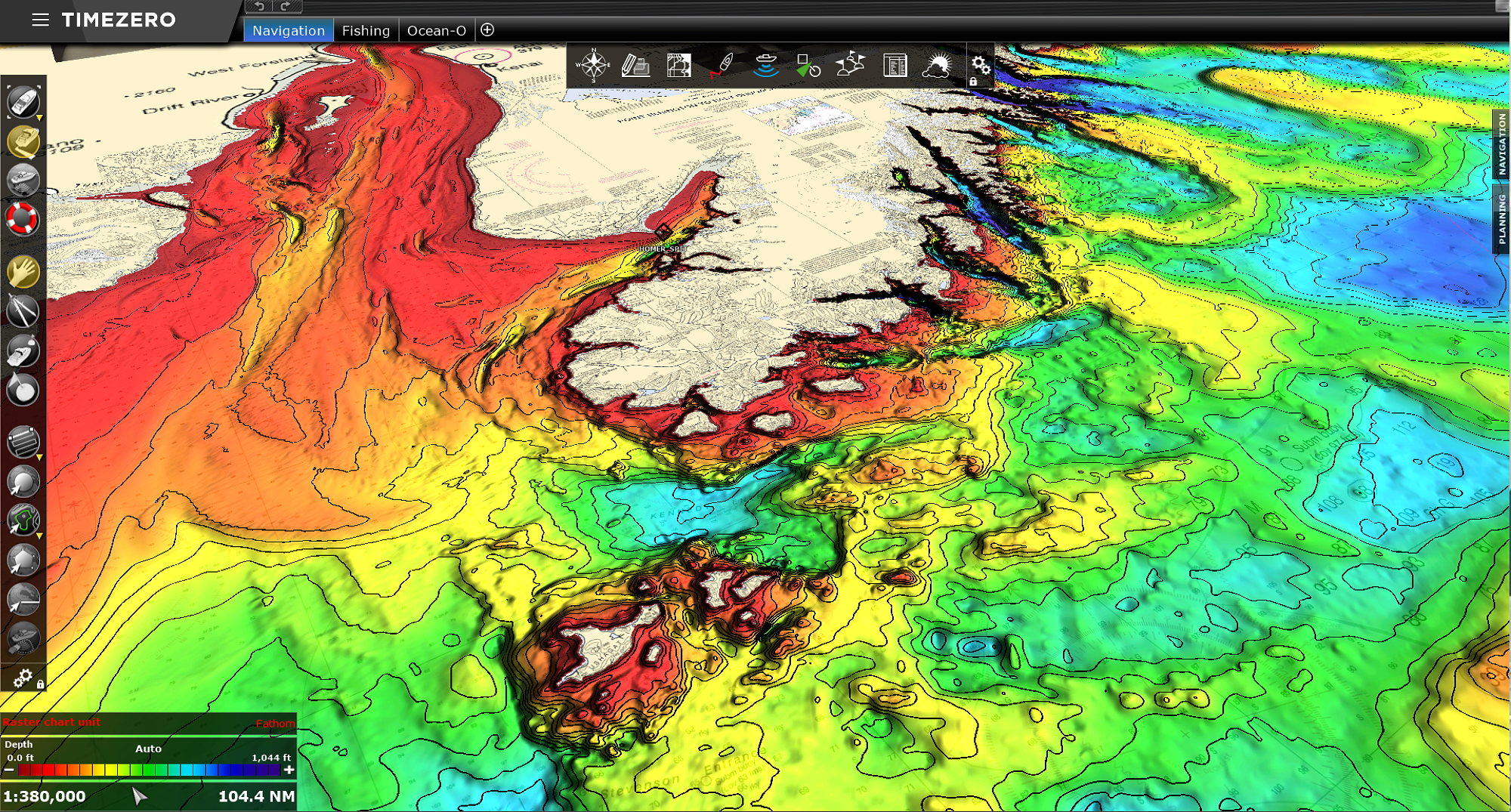Switch to the Fishing workspace tab
The width and height of the screenshot is (1511, 812).
(366, 31)
